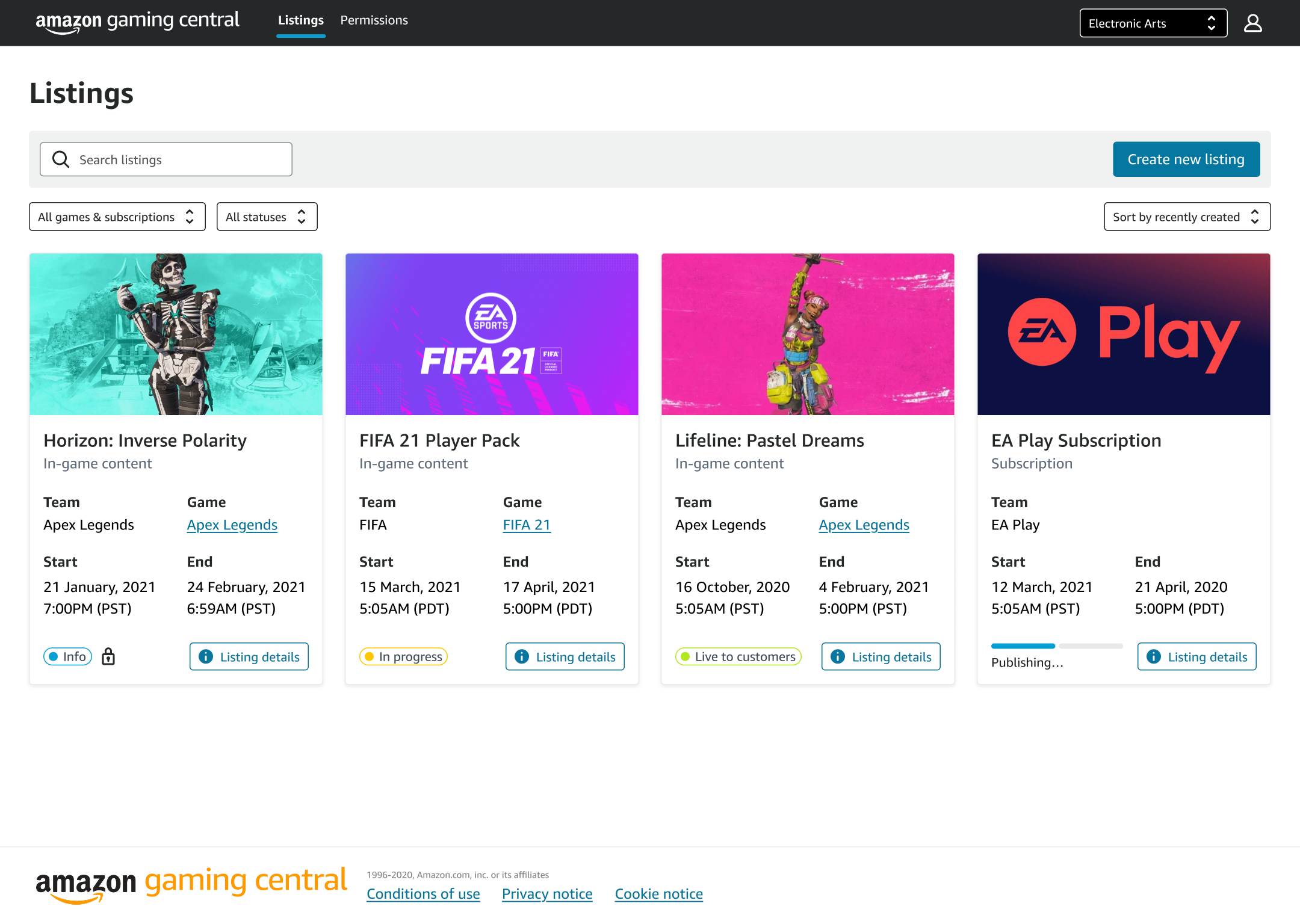This screenshot has width=1300, height=924.
Task: Click the search magnifier icon
Action: [x=61, y=159]
